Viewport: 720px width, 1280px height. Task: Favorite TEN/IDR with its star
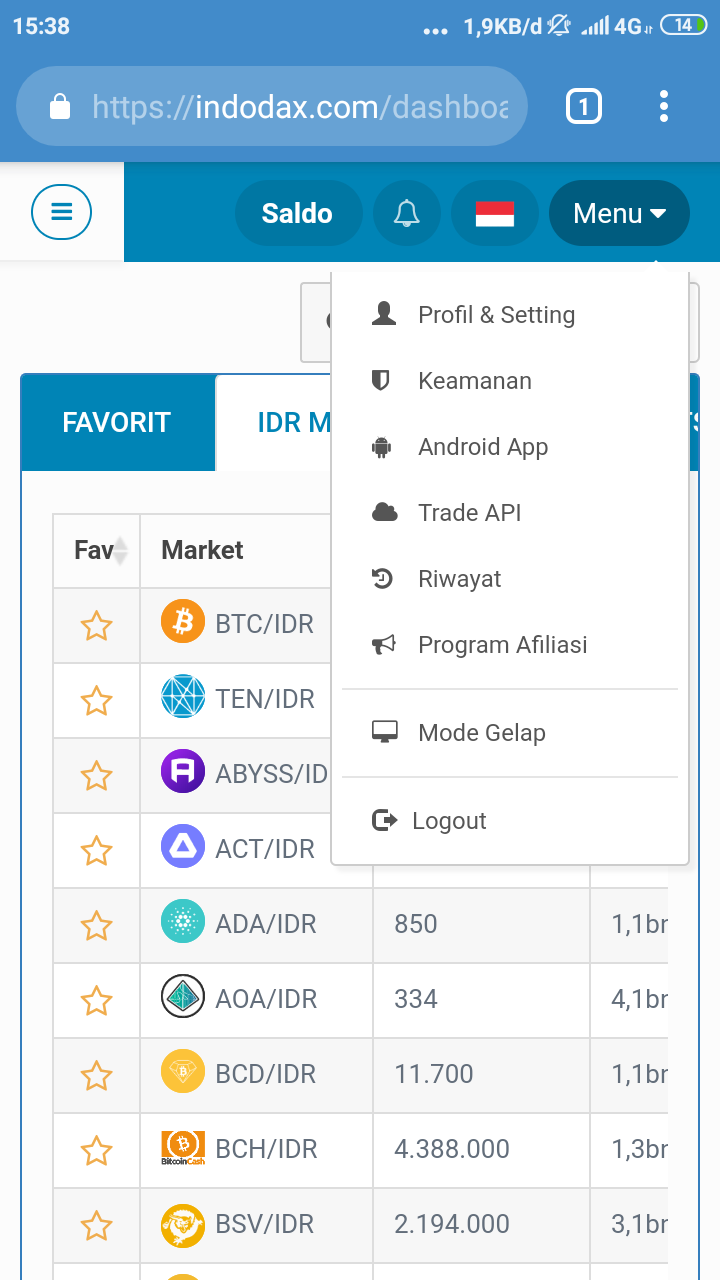pyautogui.click(x=96, y=701)
